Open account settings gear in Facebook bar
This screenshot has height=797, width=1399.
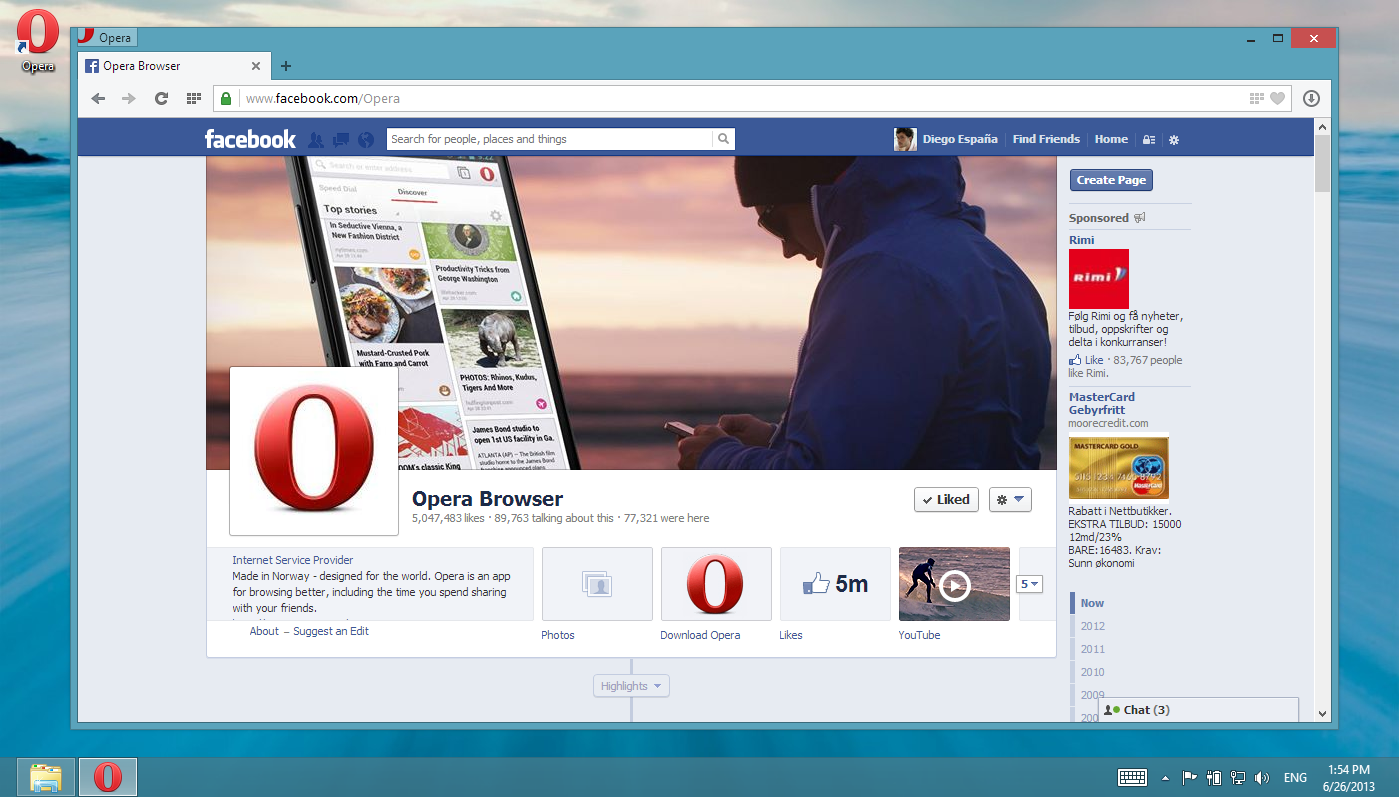(1174, 140)
